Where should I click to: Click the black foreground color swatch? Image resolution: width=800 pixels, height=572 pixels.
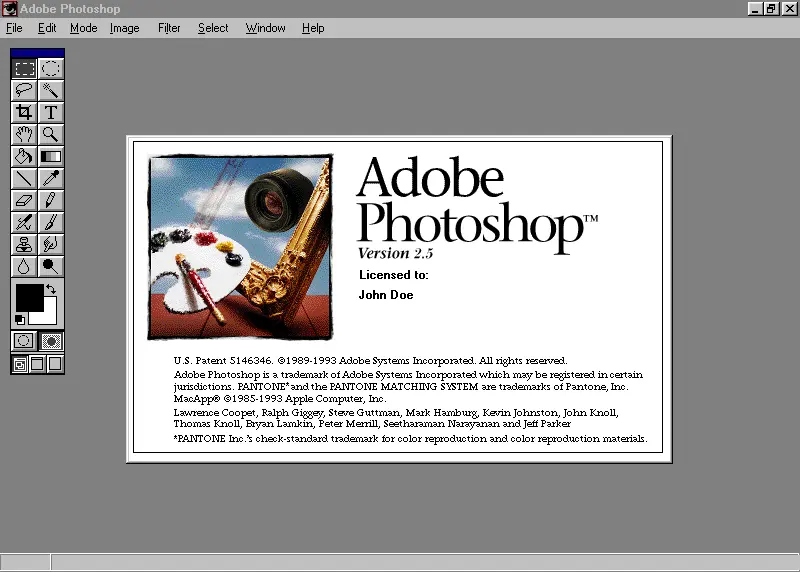[28, 297]
